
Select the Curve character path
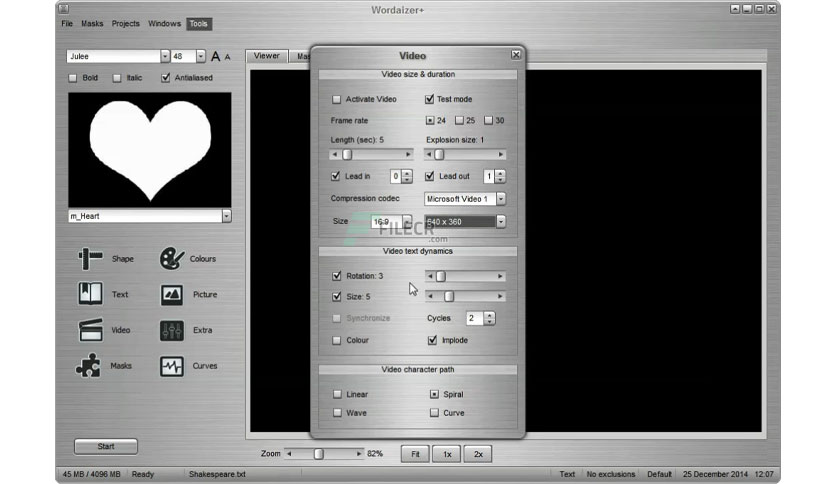click(434, 413)
